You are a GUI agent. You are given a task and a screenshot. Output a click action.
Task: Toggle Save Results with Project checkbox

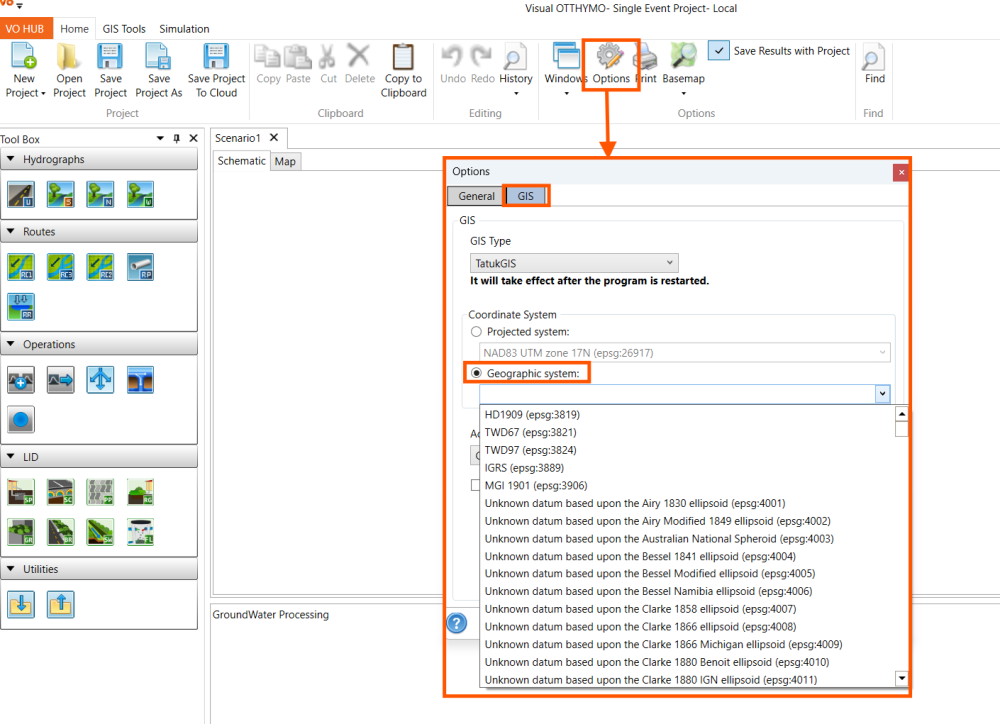[x=719, y=50]
